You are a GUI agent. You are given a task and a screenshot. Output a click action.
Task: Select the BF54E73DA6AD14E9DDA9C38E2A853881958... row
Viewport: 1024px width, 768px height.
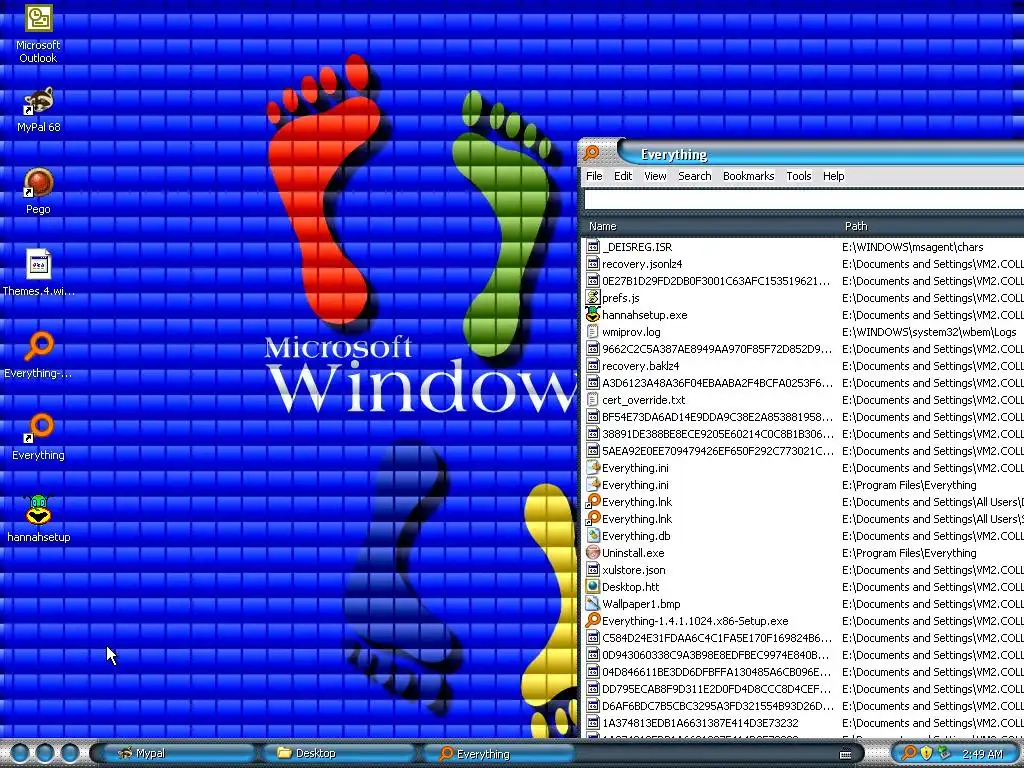click(803, 417)
